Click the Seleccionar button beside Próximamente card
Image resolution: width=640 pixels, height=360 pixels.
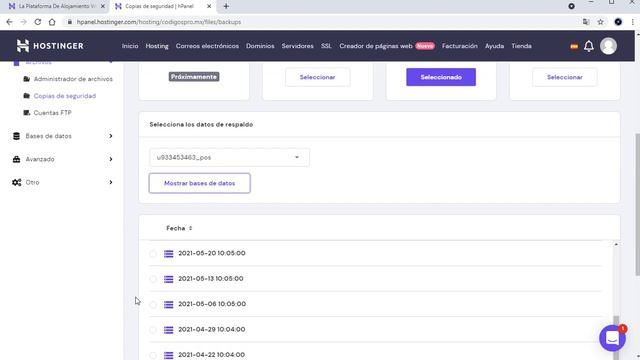click(318, 77)
